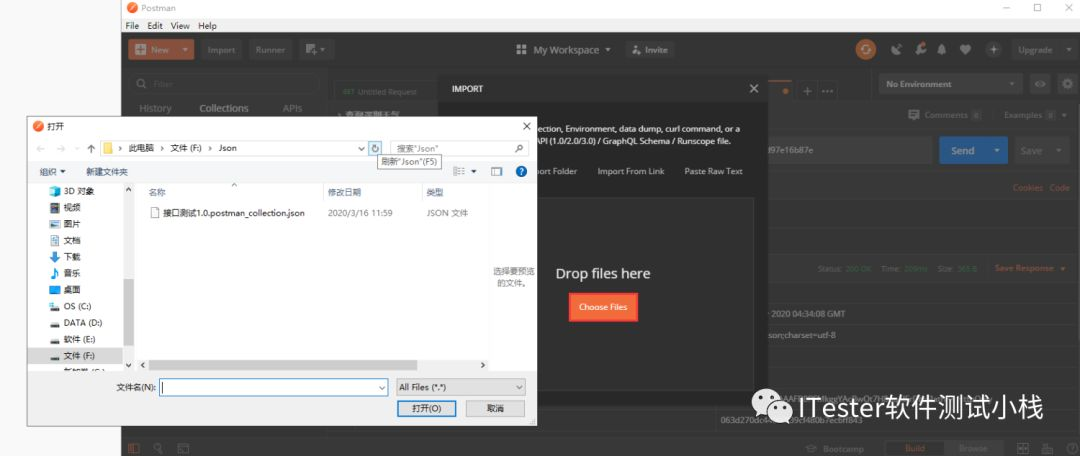Add a new request tab with plus icon

pos(807,91)
